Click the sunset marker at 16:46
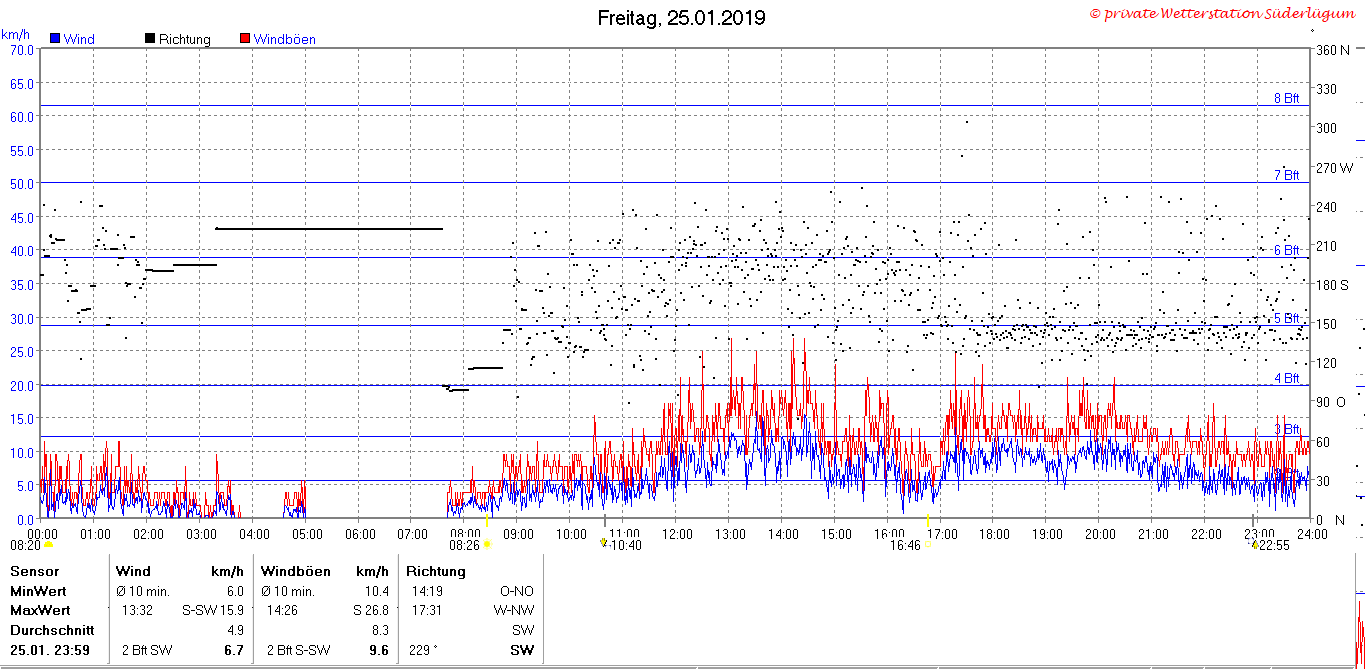The height and width of the screenshot is (669, 1366). click(929, 546)
